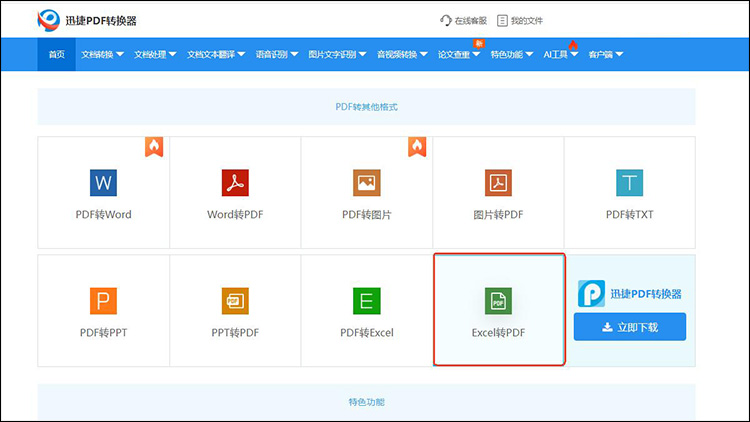Select the Word转PDF Acrobat icon

pos(235,183)
